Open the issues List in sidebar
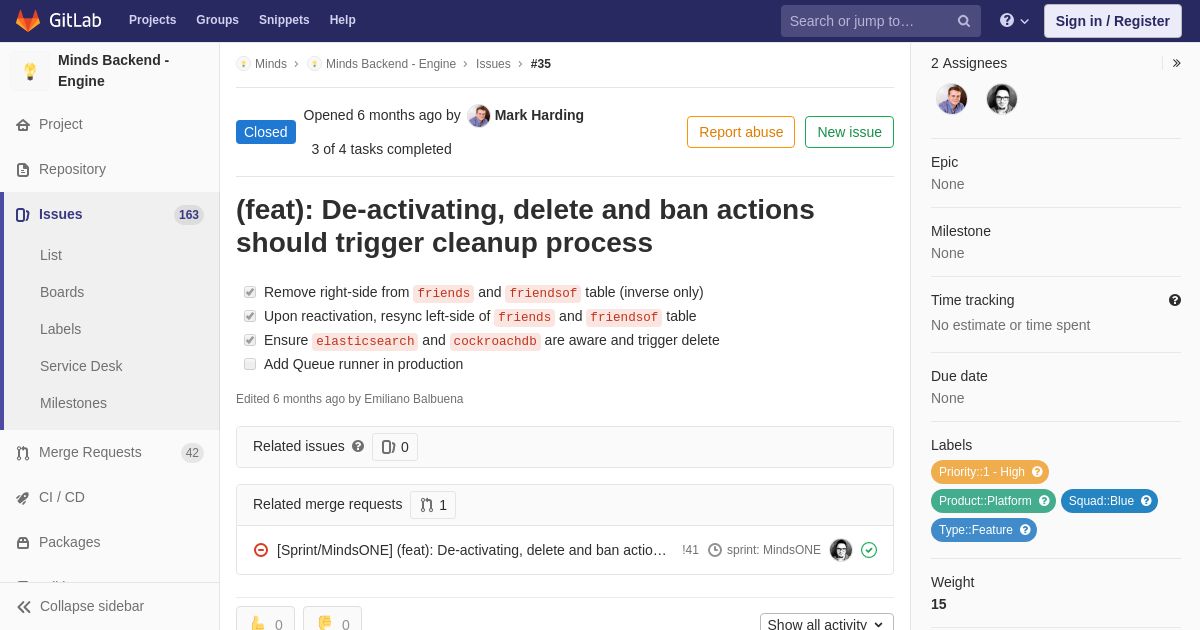This screenshot has height=630, width=1200. point(51,255)
